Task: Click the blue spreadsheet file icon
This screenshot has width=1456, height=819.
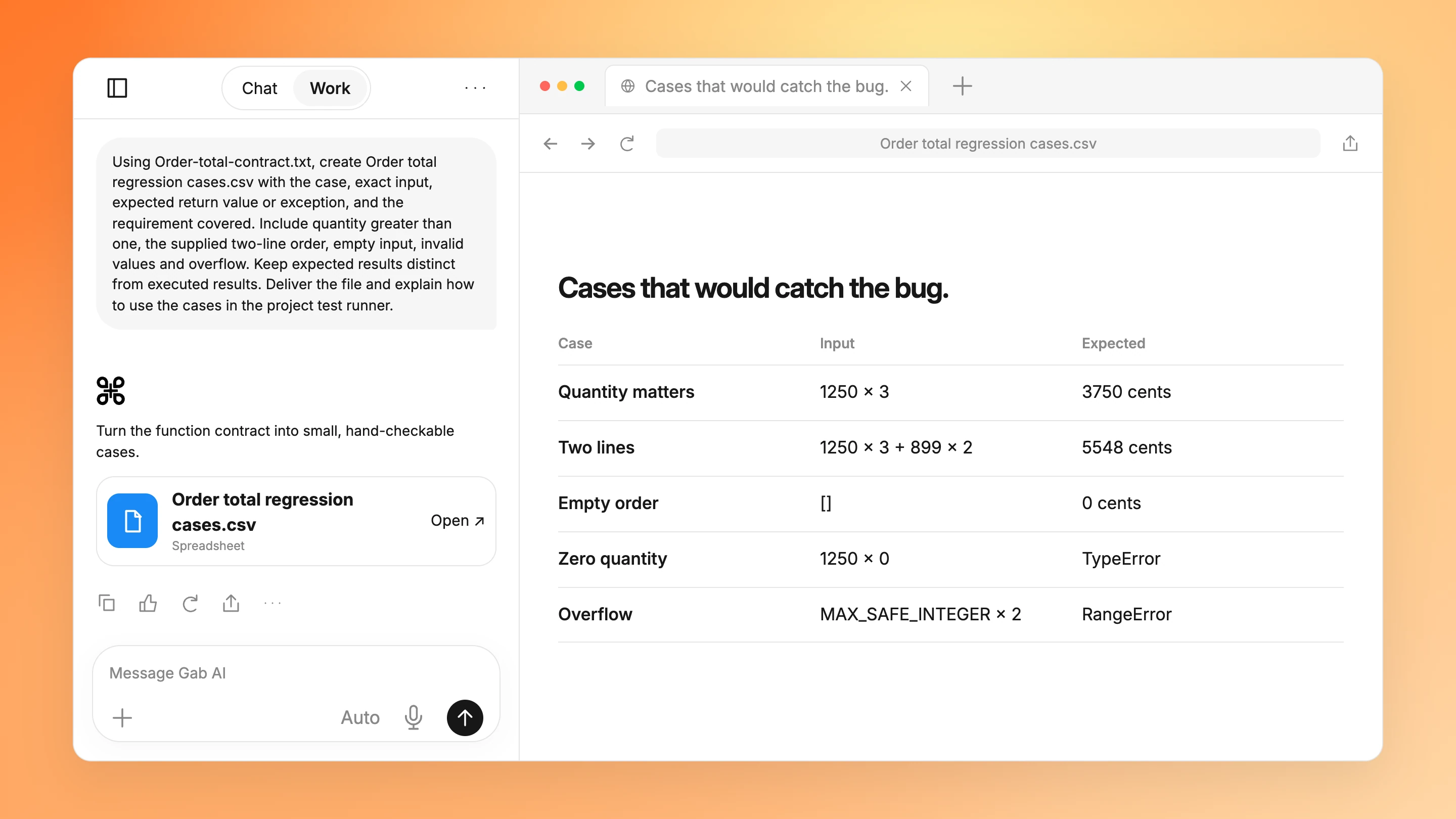Action: pos(132,521)
